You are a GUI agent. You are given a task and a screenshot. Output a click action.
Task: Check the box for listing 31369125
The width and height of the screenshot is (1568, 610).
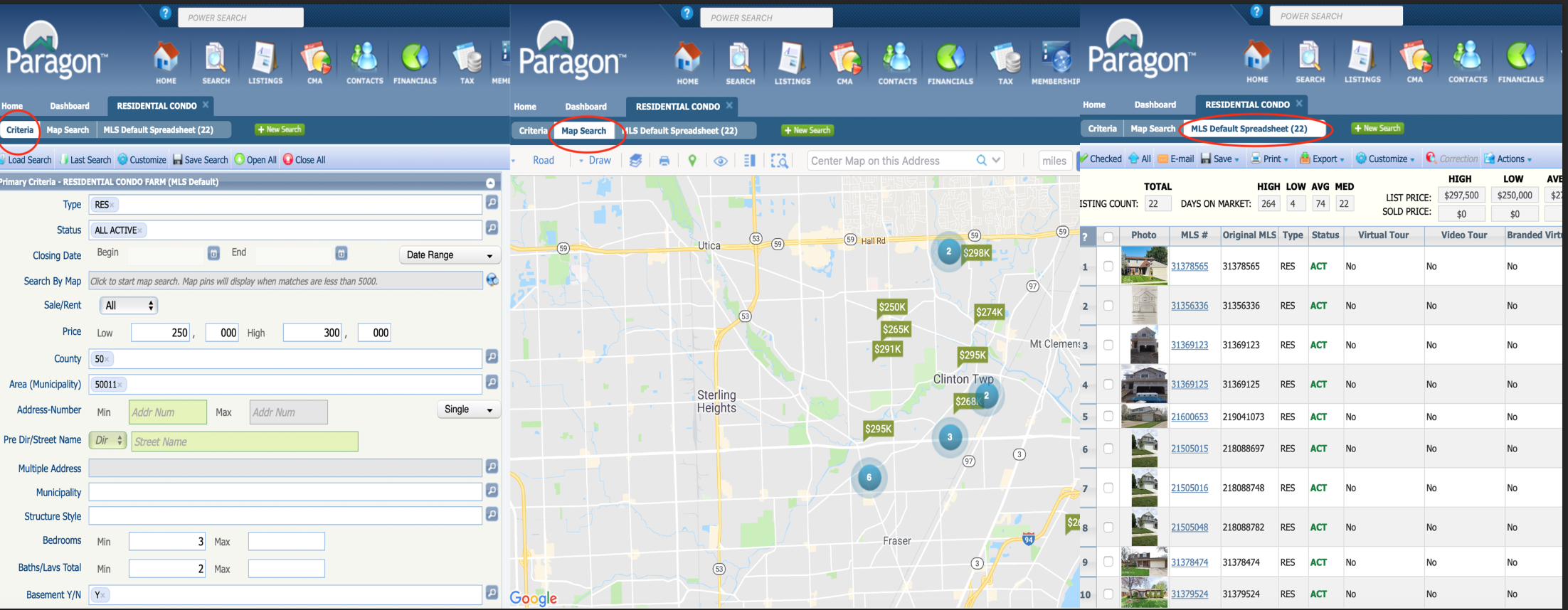point(1108,384)
